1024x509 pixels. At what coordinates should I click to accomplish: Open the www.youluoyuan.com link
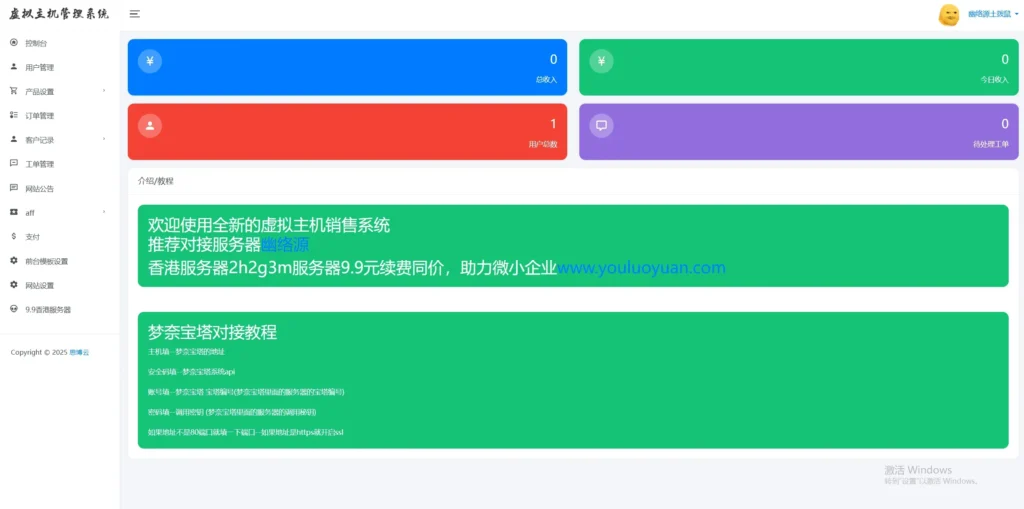[x=641, y=268]
